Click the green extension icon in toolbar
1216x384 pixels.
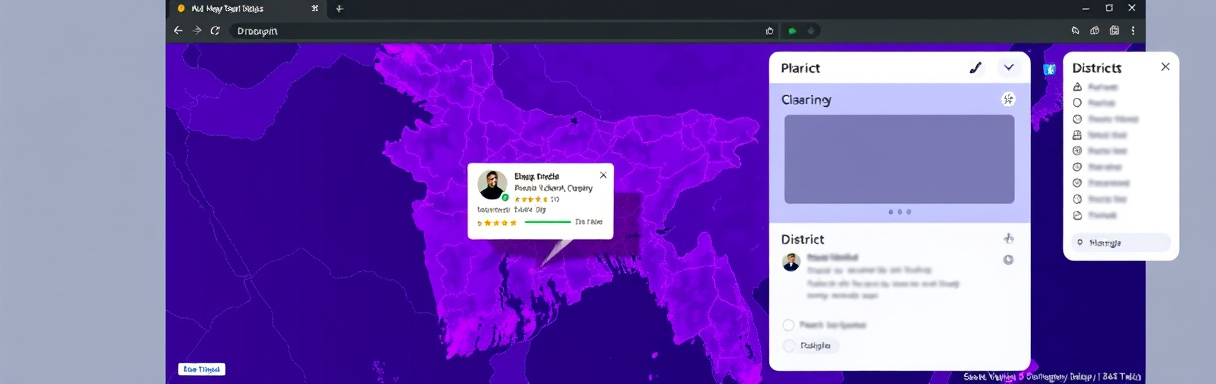[x=792, y=31]
